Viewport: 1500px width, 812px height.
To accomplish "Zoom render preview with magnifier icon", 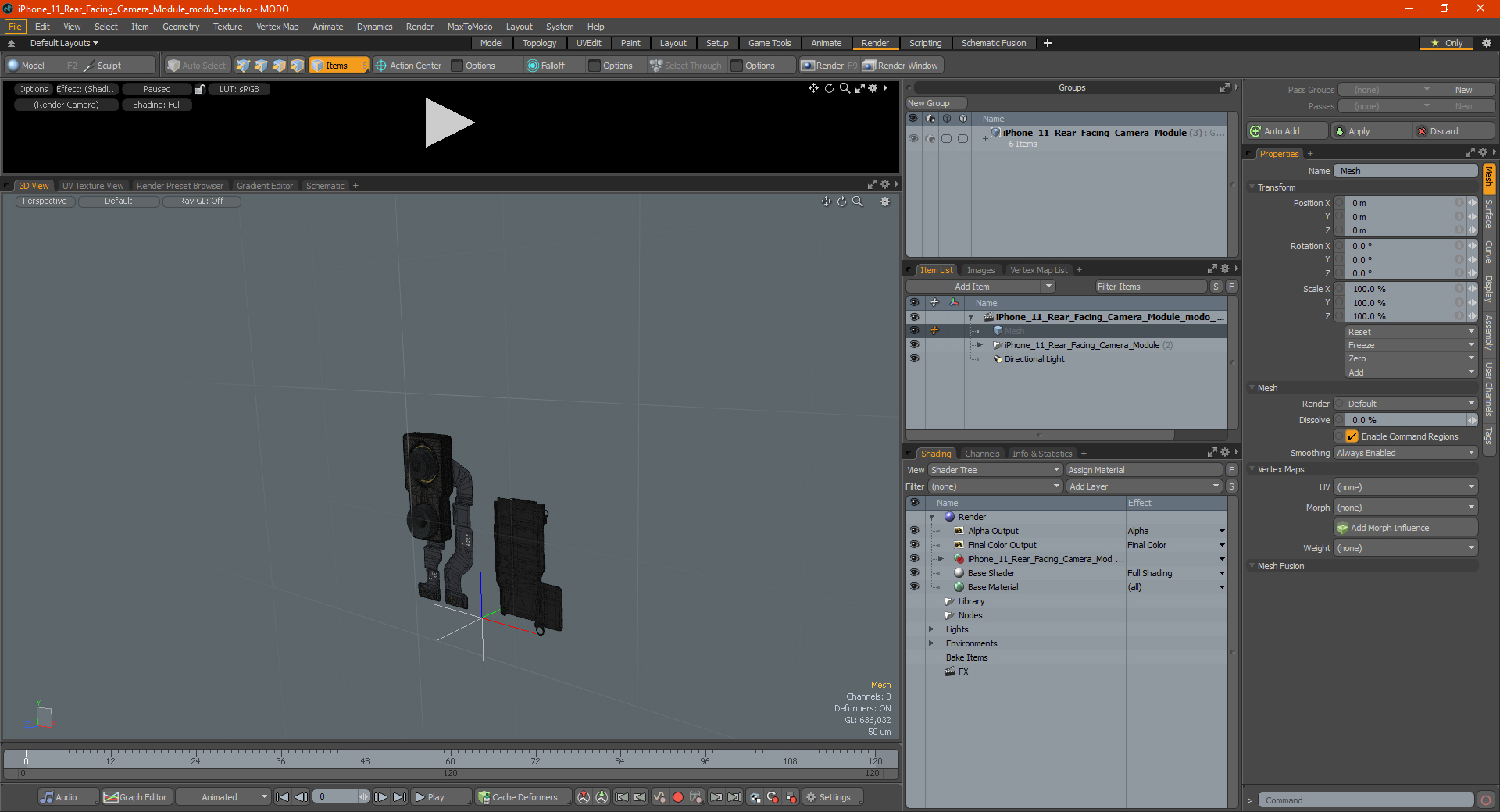I will click(x=845, y=88).
